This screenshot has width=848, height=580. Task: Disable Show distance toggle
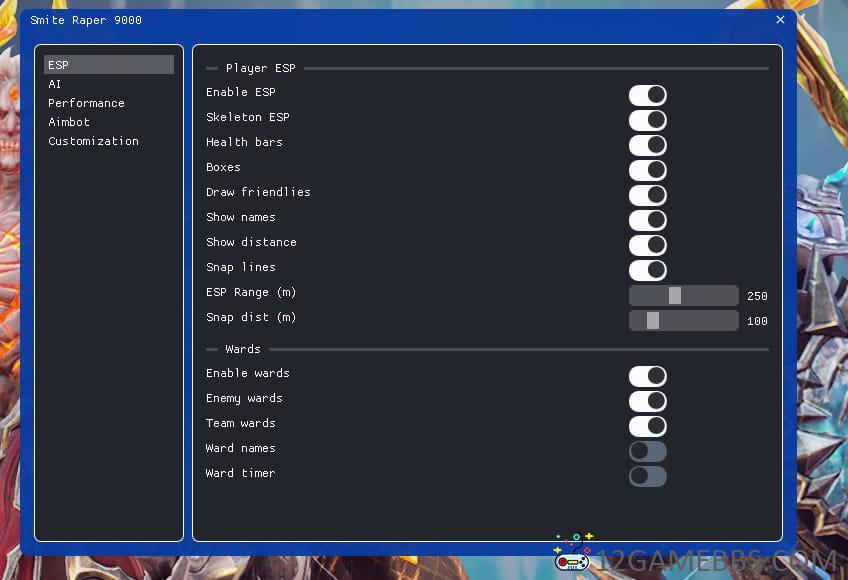647,245
